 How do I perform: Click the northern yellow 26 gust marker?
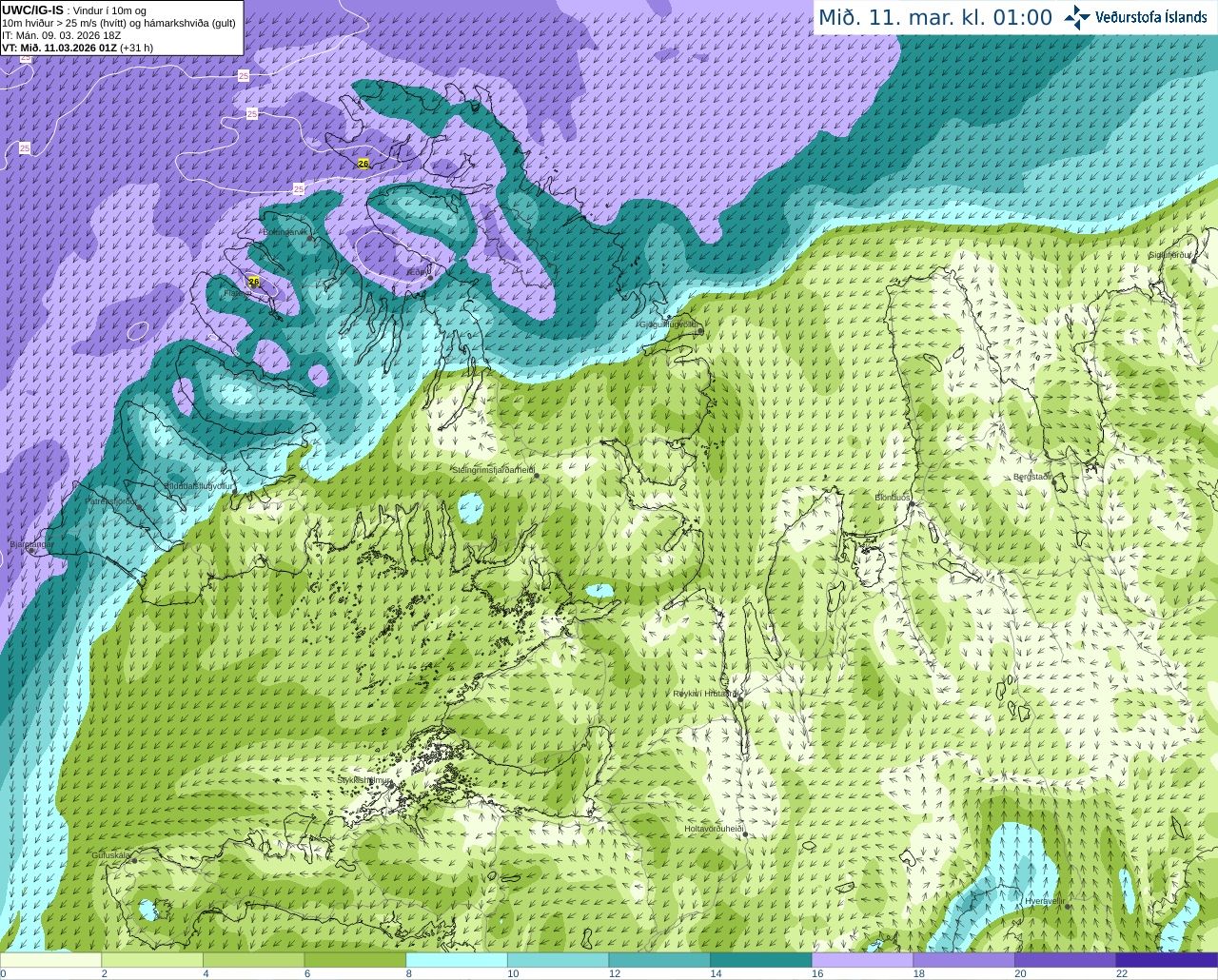coord(363,164)
